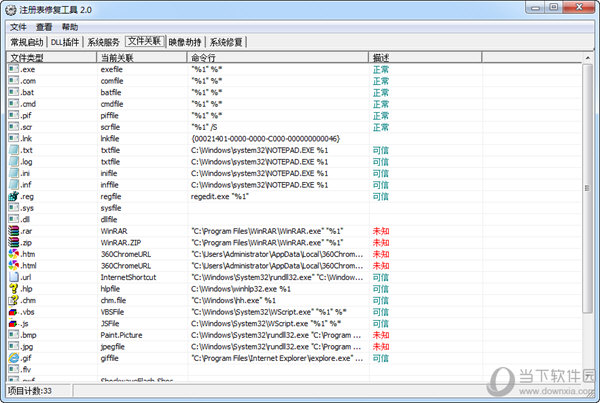
Task: Click the .reg registry icon
Action: [x=14, y=196]
